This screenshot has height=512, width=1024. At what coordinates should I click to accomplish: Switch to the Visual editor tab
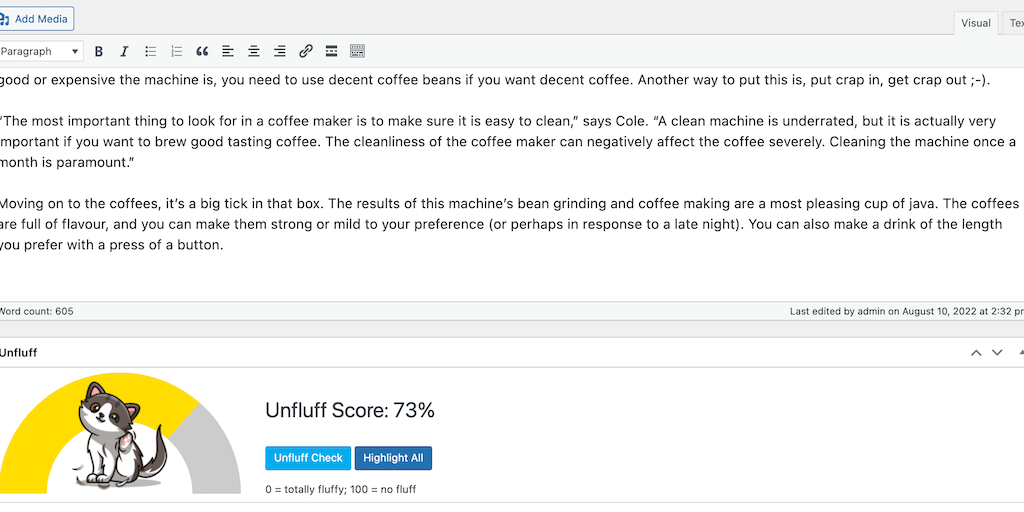[975, 23]
